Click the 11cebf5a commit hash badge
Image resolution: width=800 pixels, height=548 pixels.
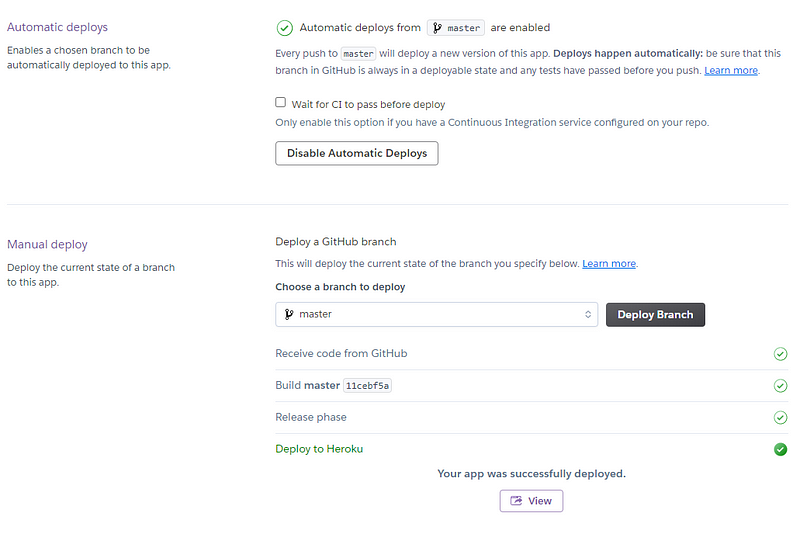[367, 386]
